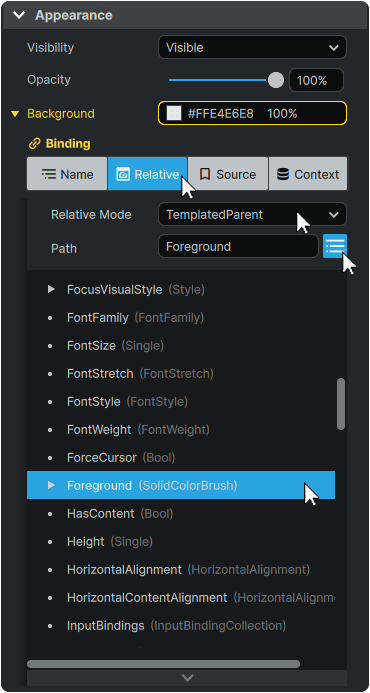Toggle the path property list button
The width and height of the screenshot is (370, 693).
click(335, 246)
